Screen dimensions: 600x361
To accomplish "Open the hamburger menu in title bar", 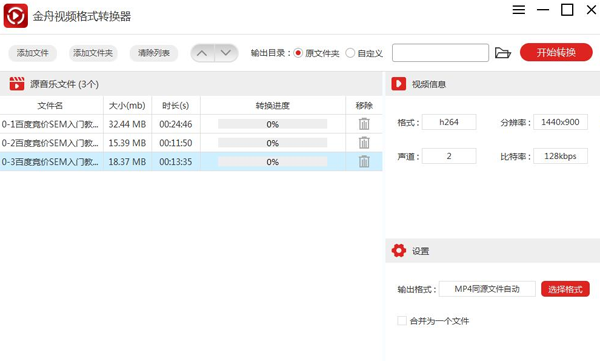I will click(518, 10).
